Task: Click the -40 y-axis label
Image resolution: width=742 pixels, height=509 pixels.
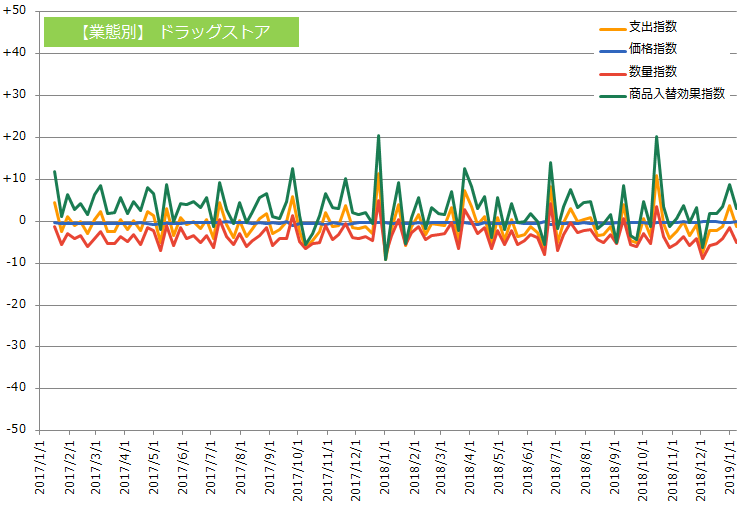Action: tap(16, 387)
